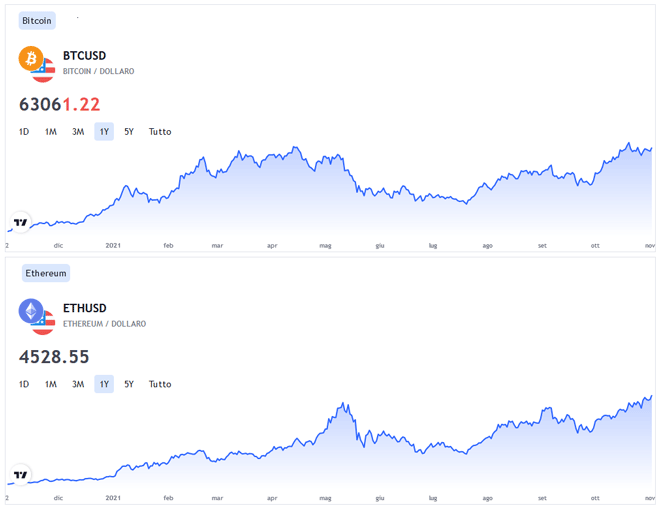Click TradingView logo on Ethereum chart
The height and width of the screenshot is (507, 660).
(19, 475)
